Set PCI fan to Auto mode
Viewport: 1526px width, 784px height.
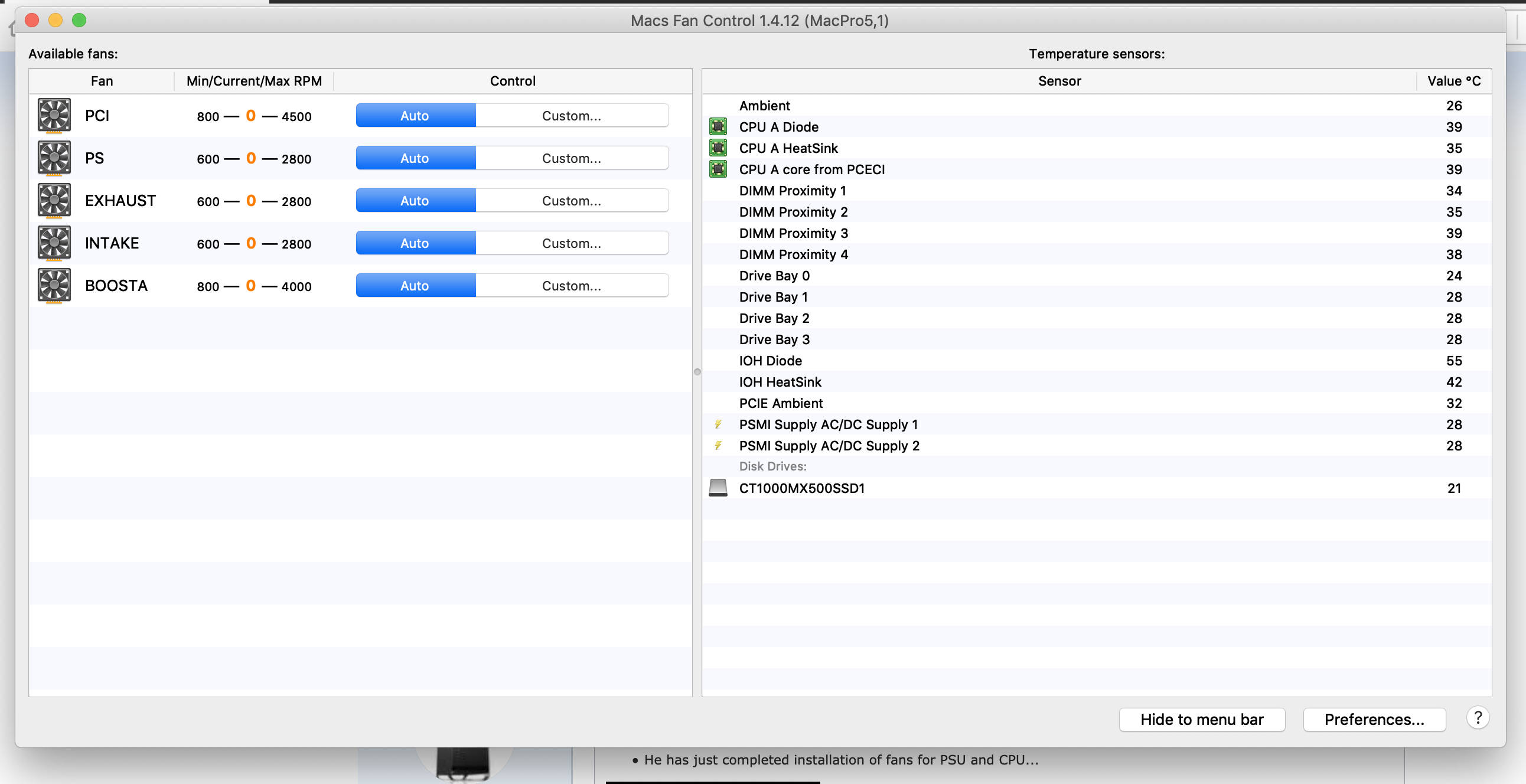[415, 116]
